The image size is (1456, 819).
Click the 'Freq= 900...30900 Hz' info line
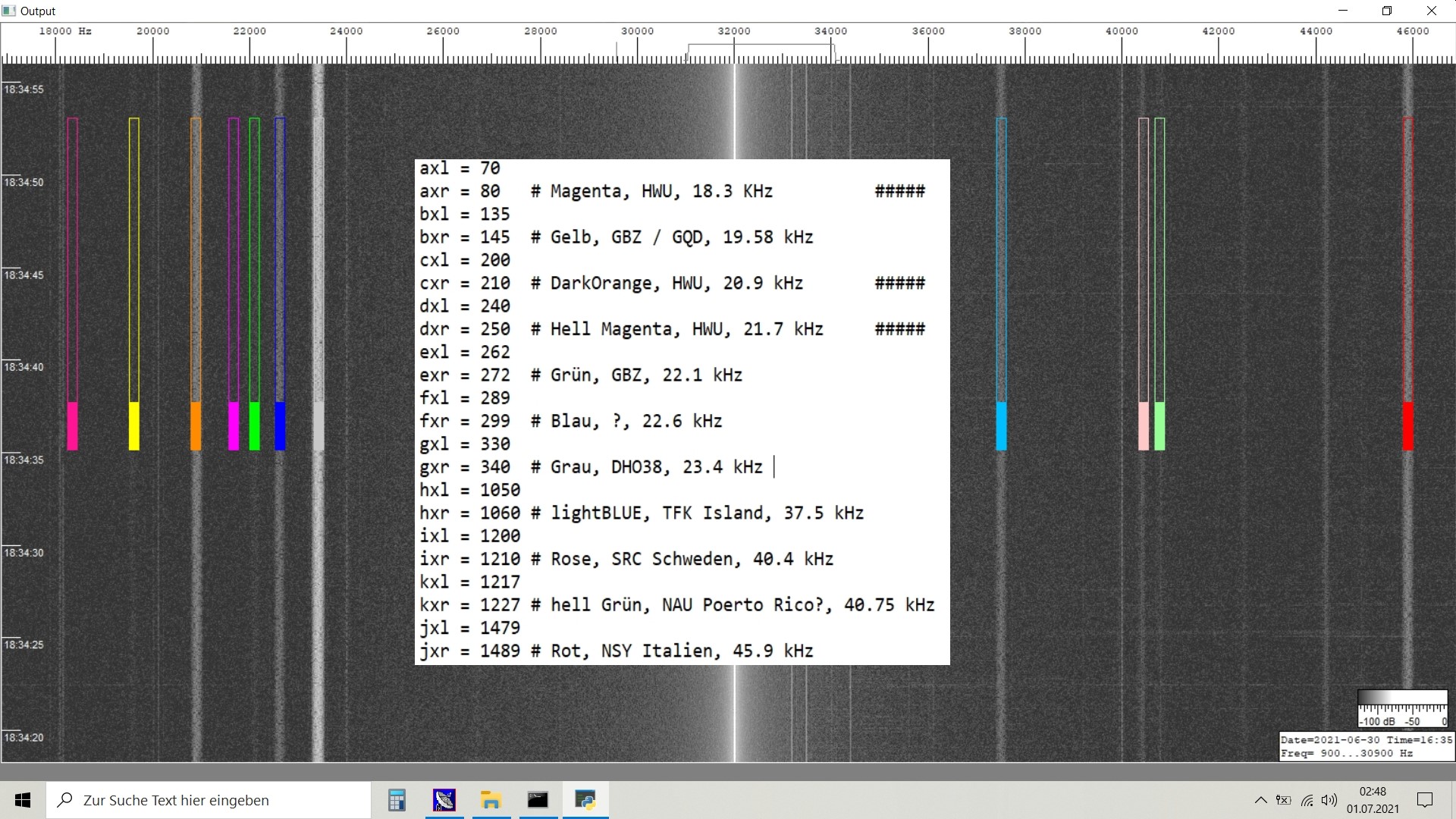click(x=1347, y=754)
